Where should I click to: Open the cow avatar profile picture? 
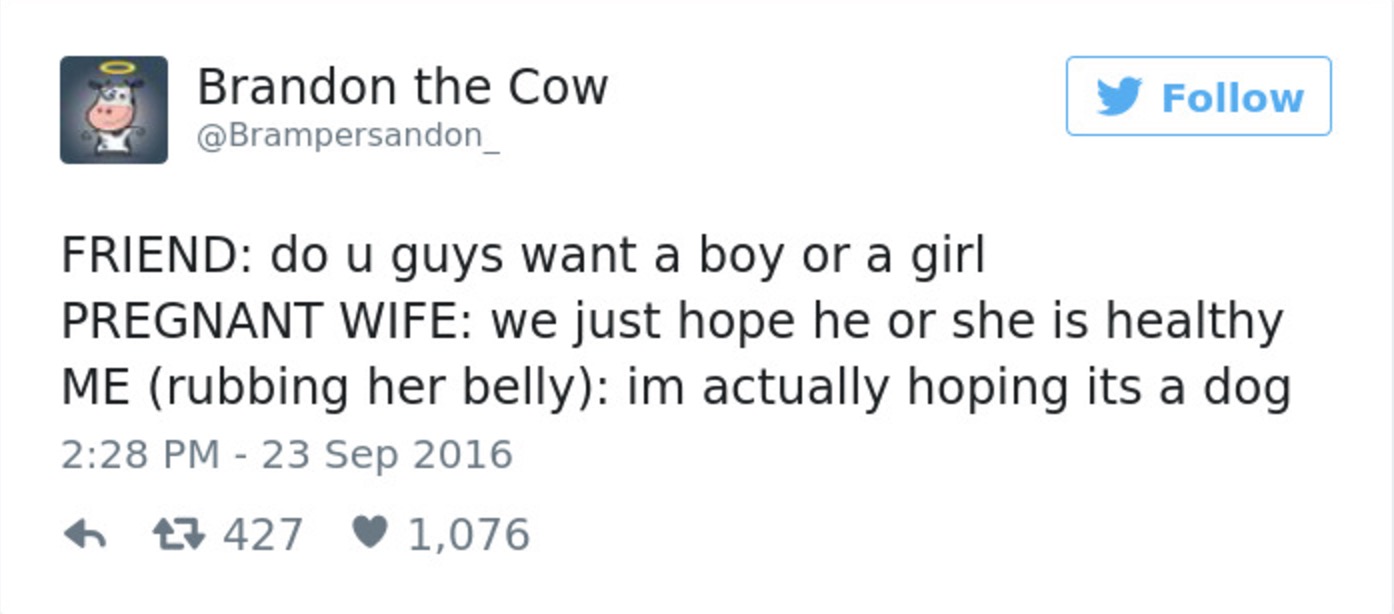(x=114, y=110)
